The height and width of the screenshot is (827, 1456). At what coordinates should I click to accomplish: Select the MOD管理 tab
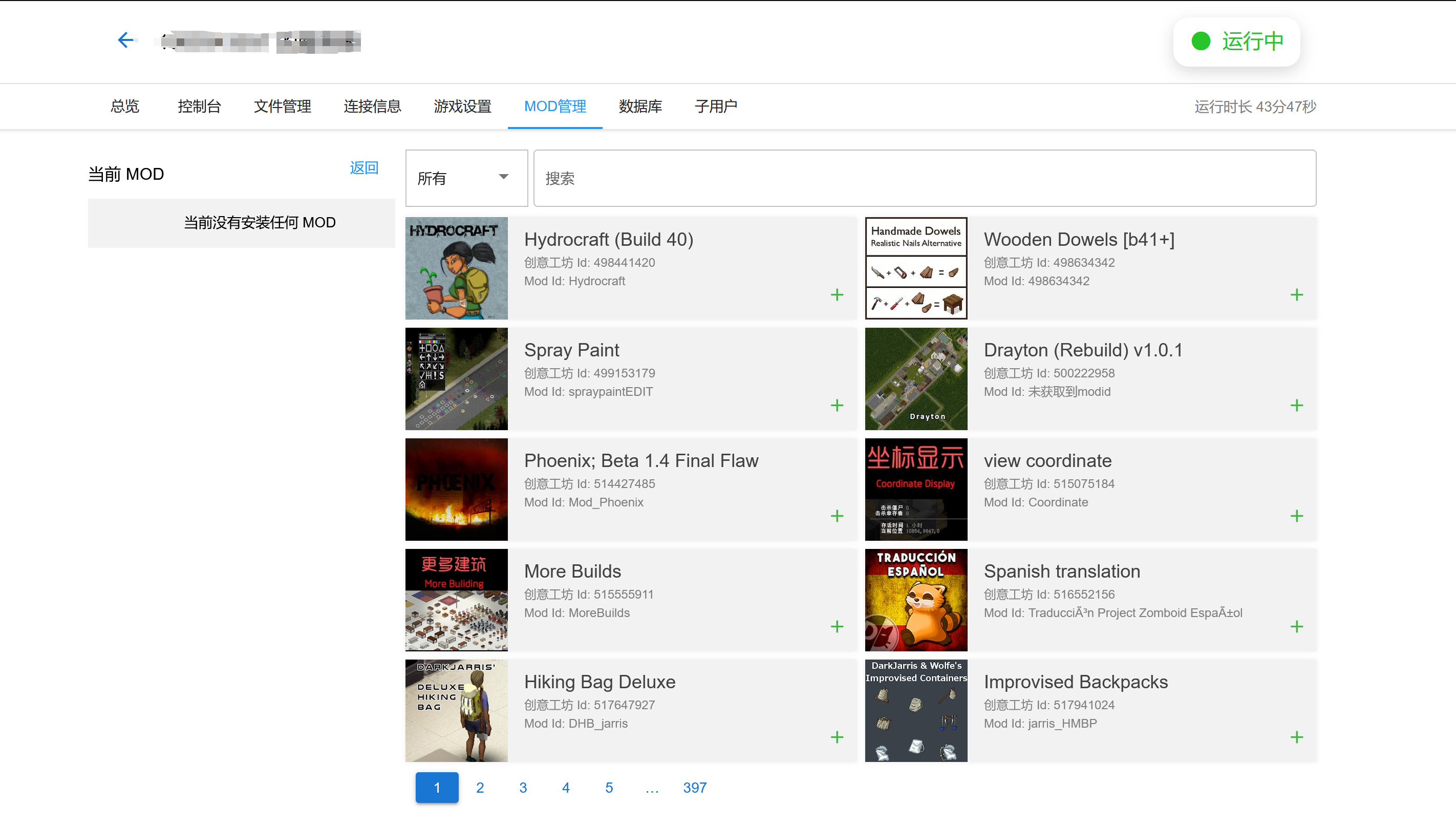click(555, 106)
